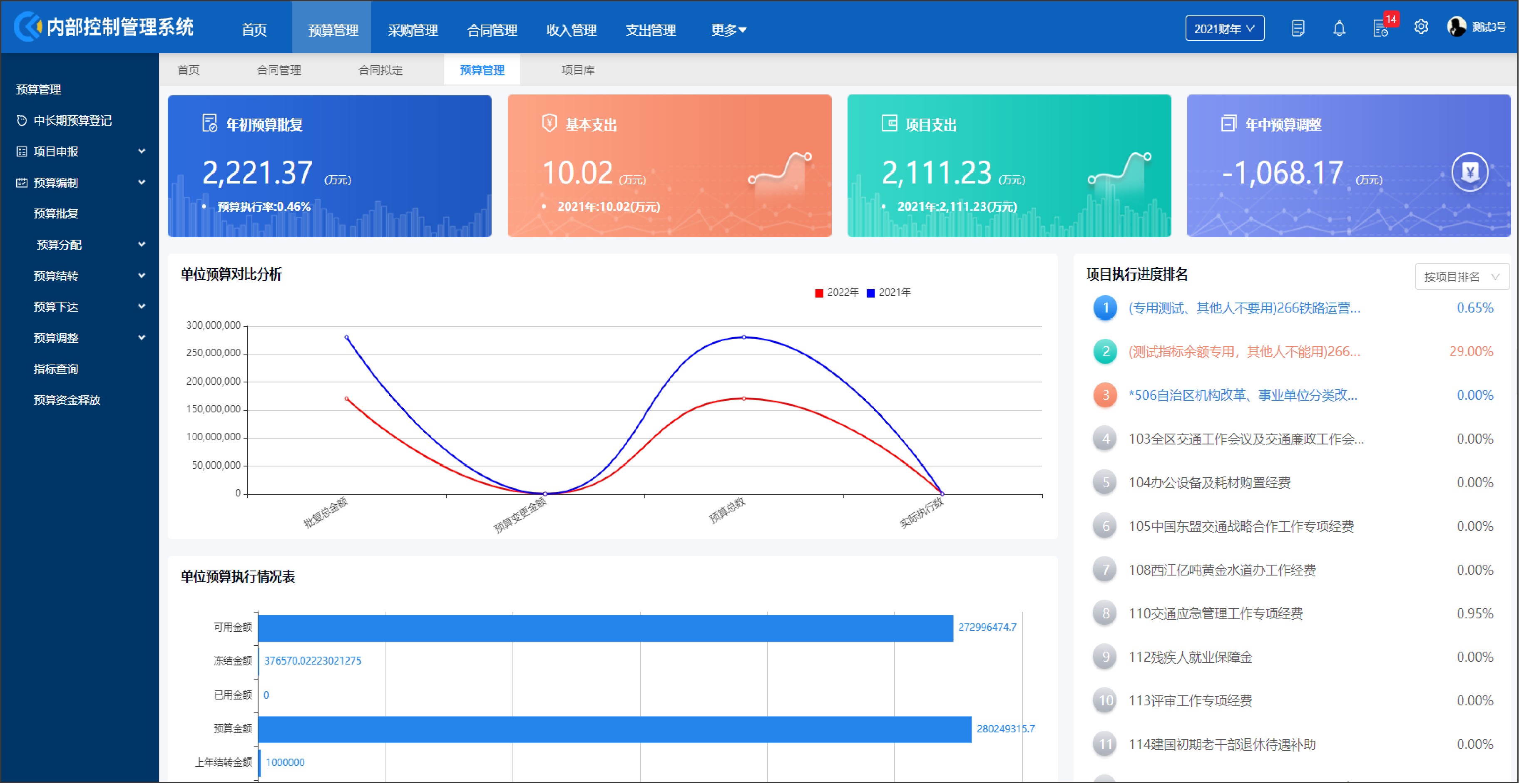Viewport: 1519px width, 784px height.
Task: Open 合同管理 in top navigation
Action: (492, 30)
